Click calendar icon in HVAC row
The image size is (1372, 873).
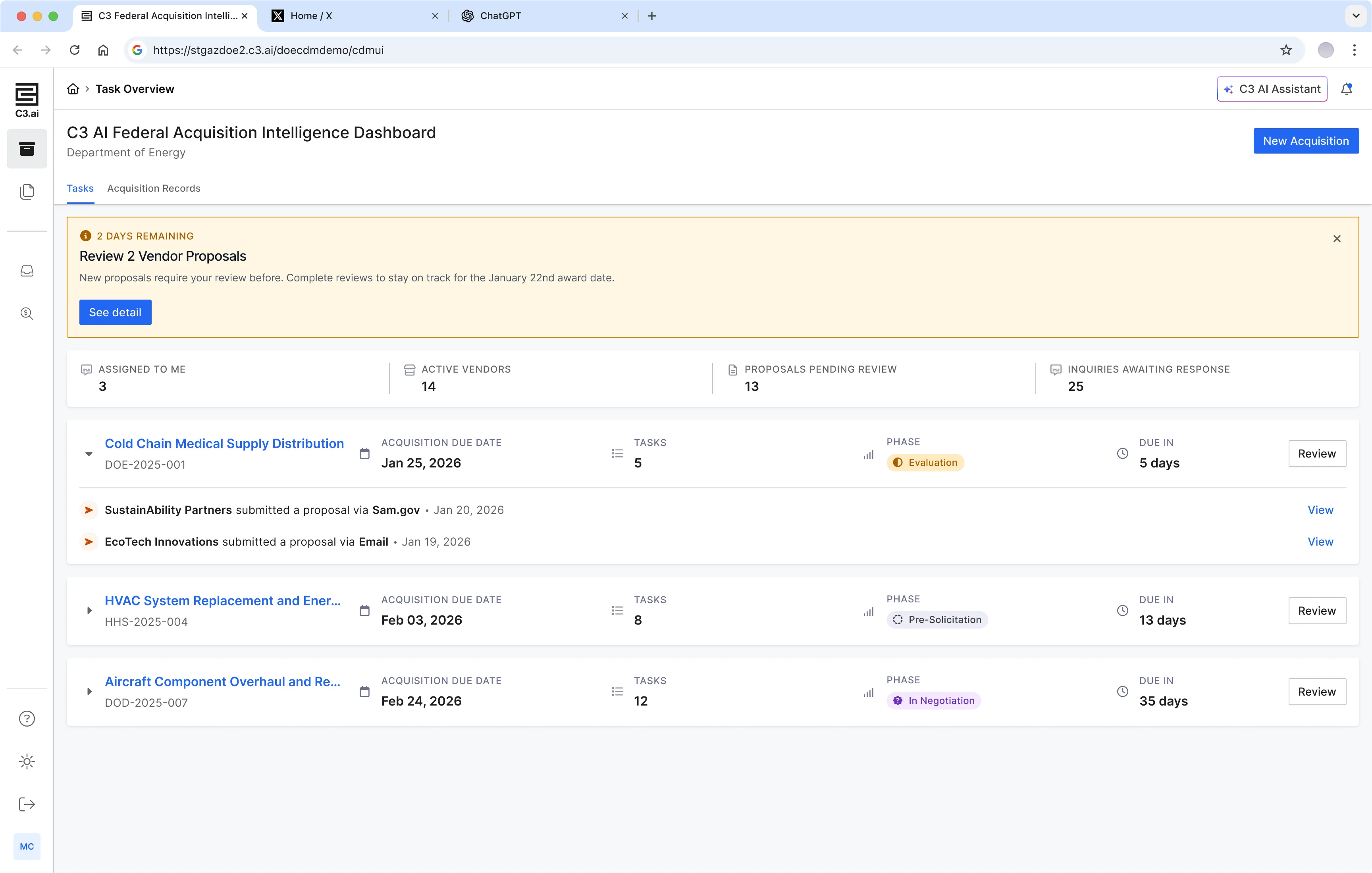pyautogui.click(x=365, y=610)
